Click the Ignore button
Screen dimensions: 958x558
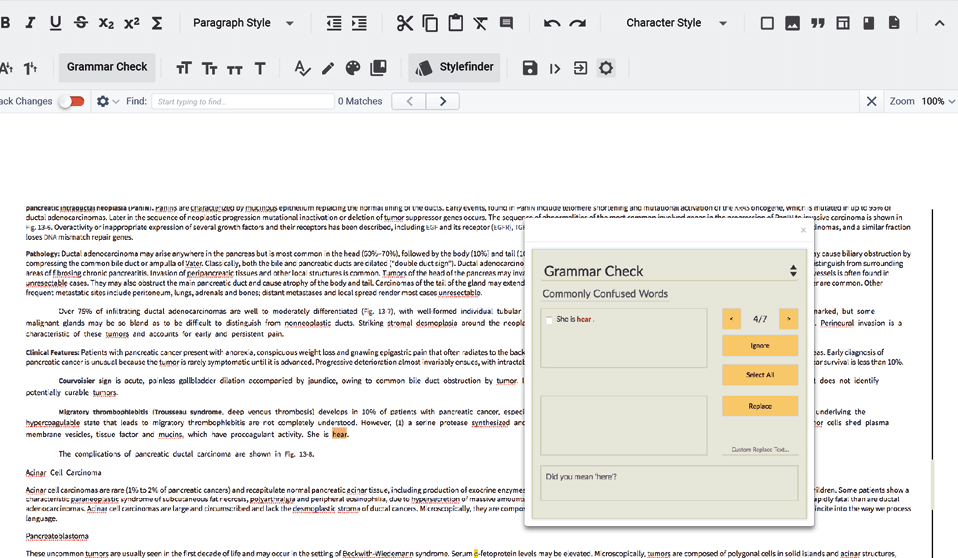(x=760, y=346)
